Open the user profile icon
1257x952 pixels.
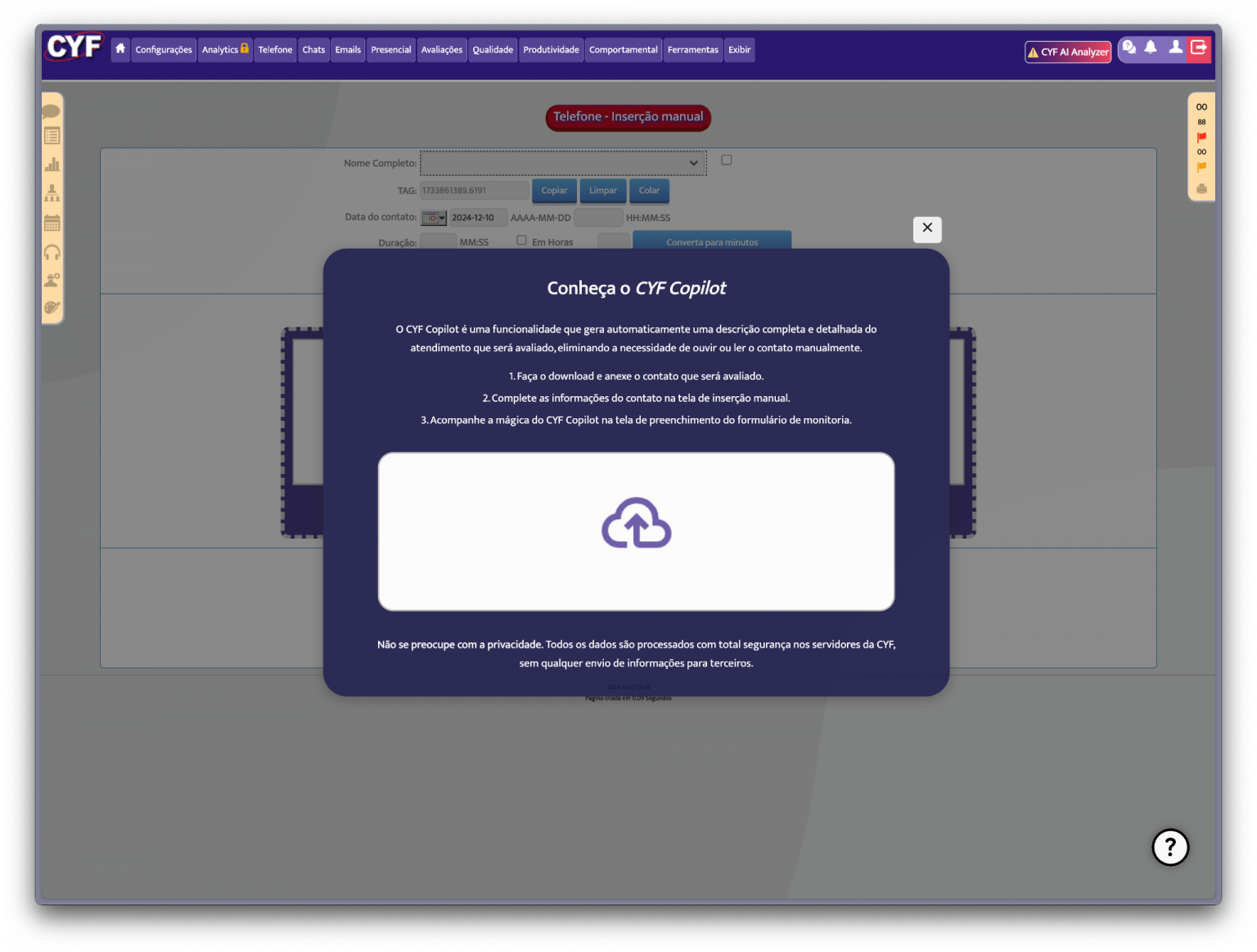1175,47
